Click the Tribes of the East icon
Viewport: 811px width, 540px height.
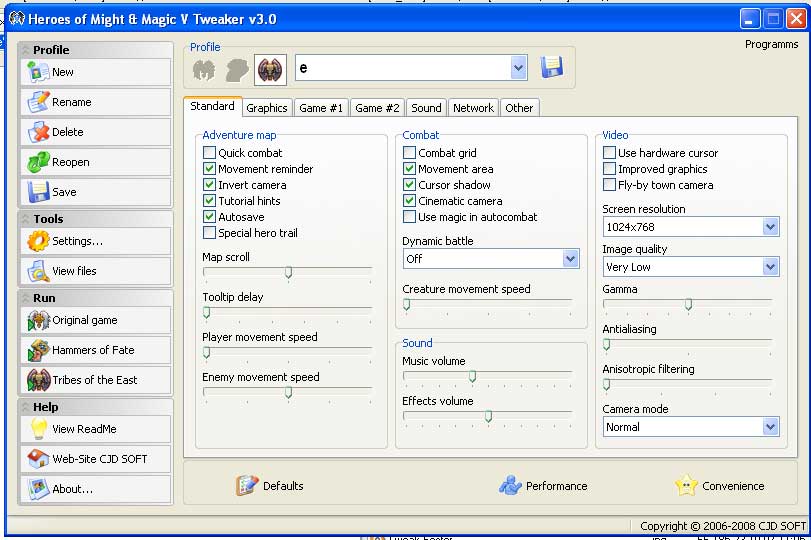[38, 380]
